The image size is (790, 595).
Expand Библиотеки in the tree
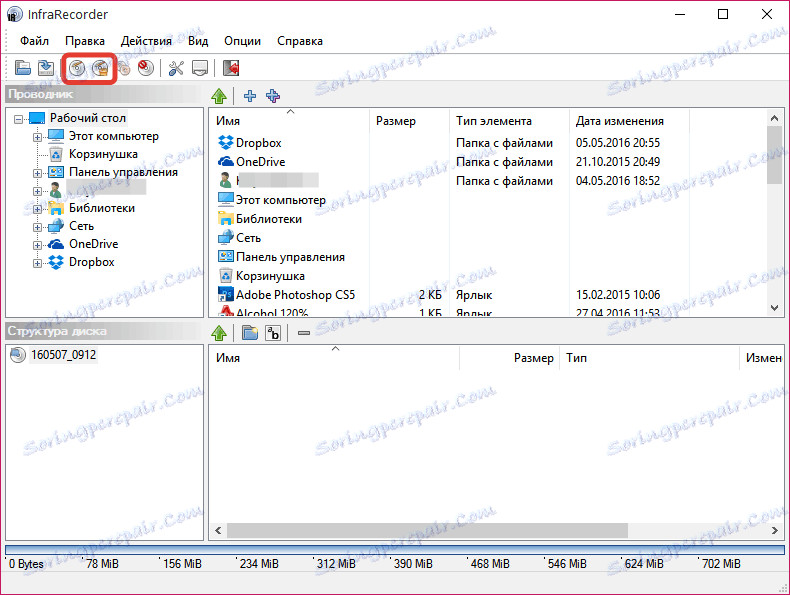(37, 209)
